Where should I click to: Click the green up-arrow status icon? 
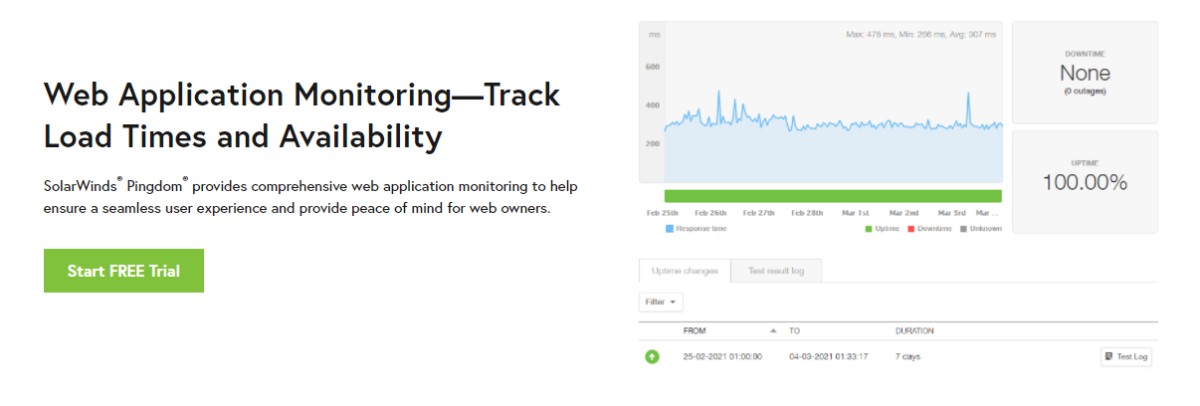652,356
